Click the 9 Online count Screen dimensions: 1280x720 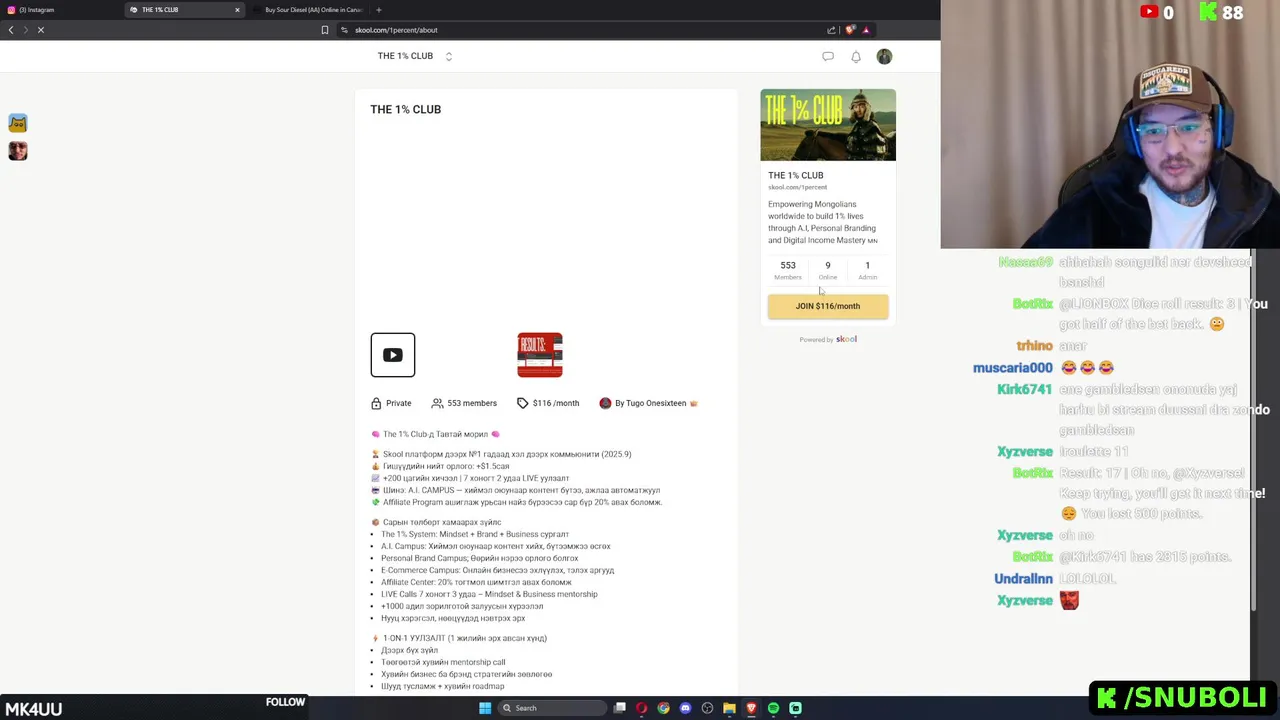(828, 270)
